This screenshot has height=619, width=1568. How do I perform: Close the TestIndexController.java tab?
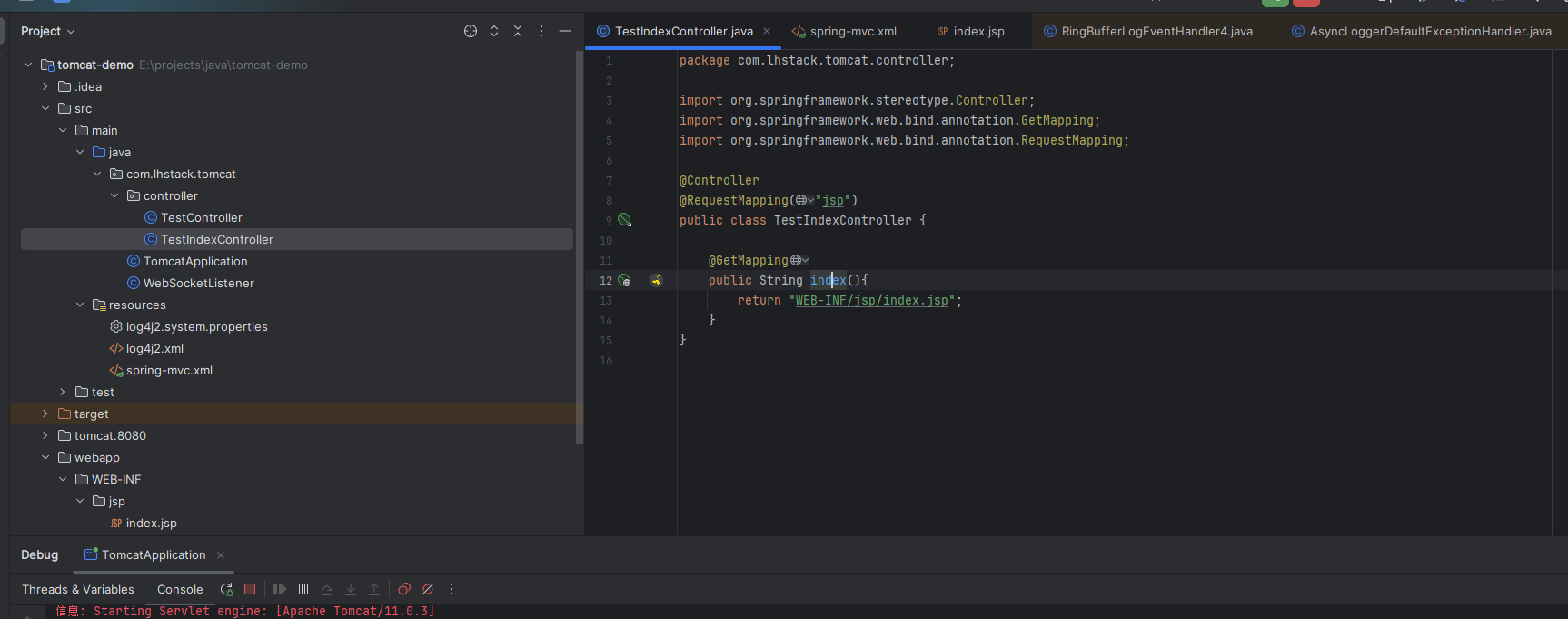pyautogui.click(x=767, y=31)
